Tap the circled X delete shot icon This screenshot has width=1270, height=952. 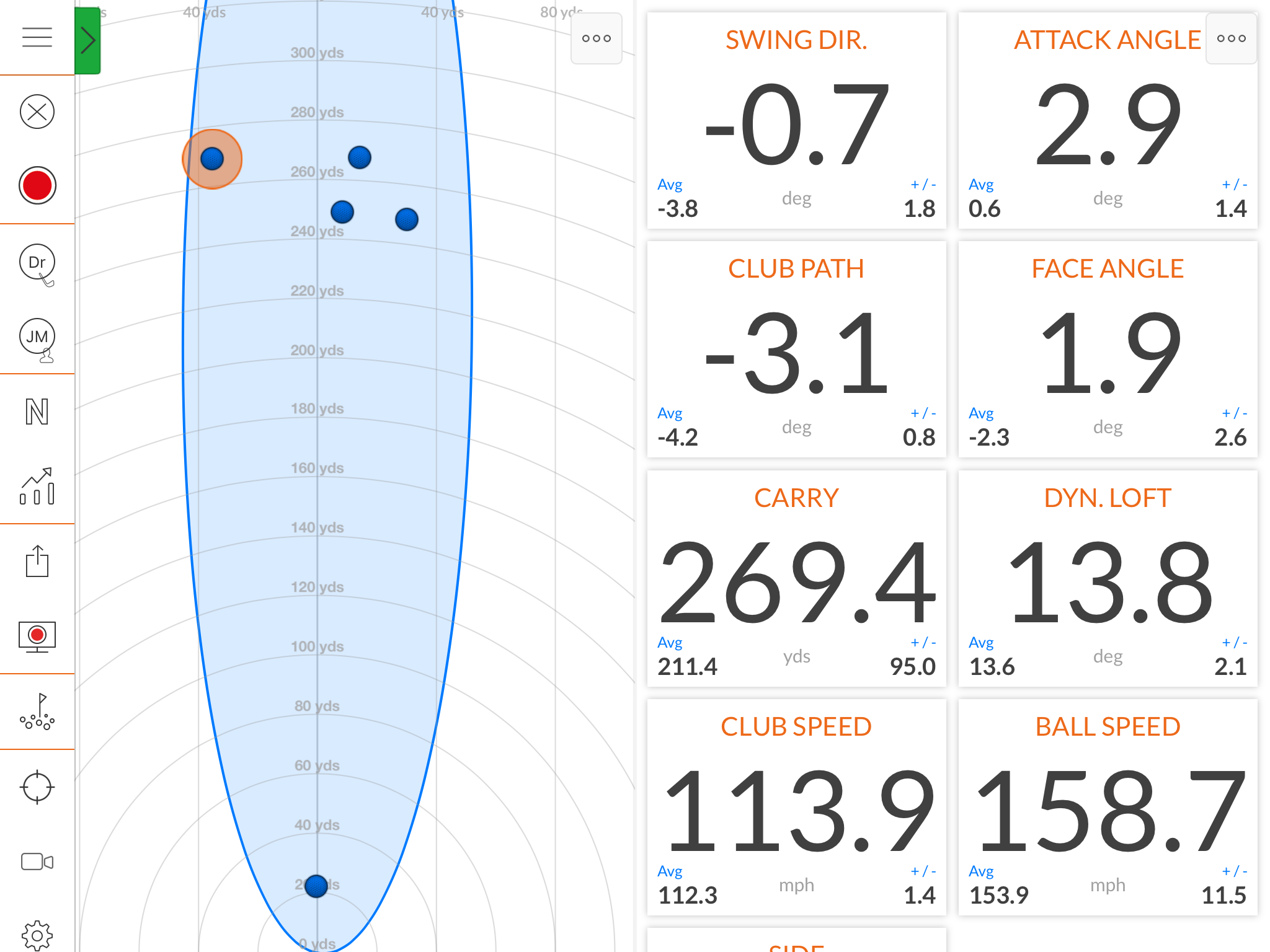coord(37,112)
